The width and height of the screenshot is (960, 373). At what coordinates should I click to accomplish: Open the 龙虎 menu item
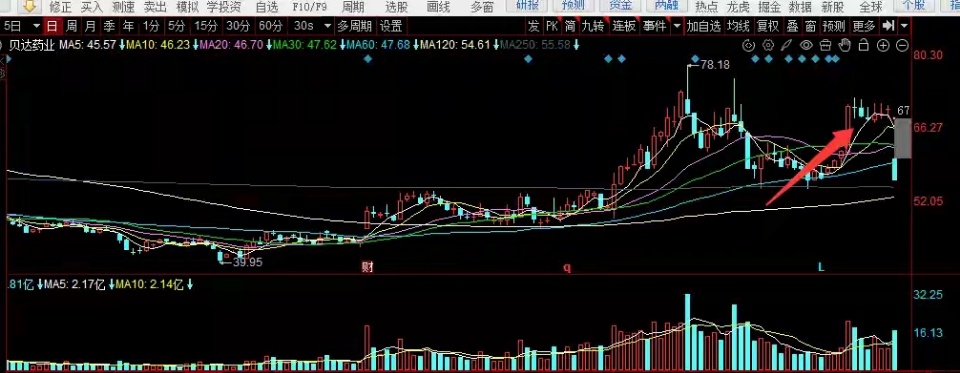[x=738, y=7]
